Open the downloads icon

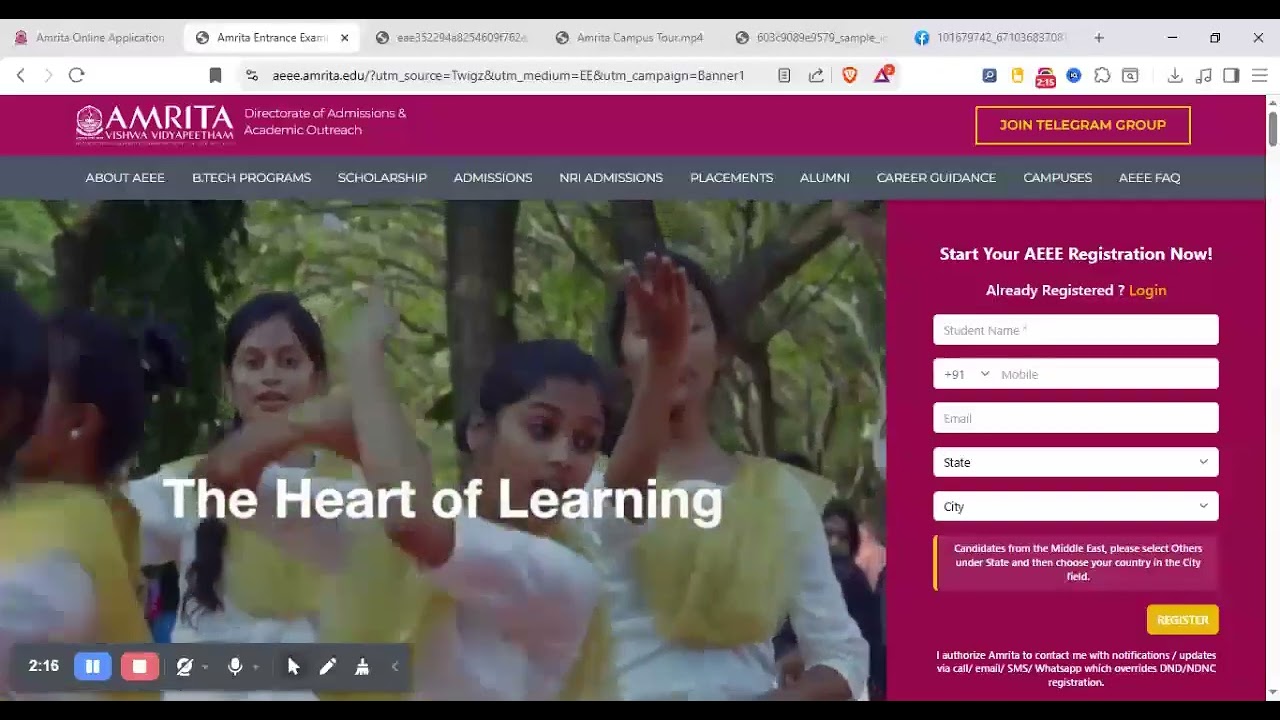point(1175,75)
